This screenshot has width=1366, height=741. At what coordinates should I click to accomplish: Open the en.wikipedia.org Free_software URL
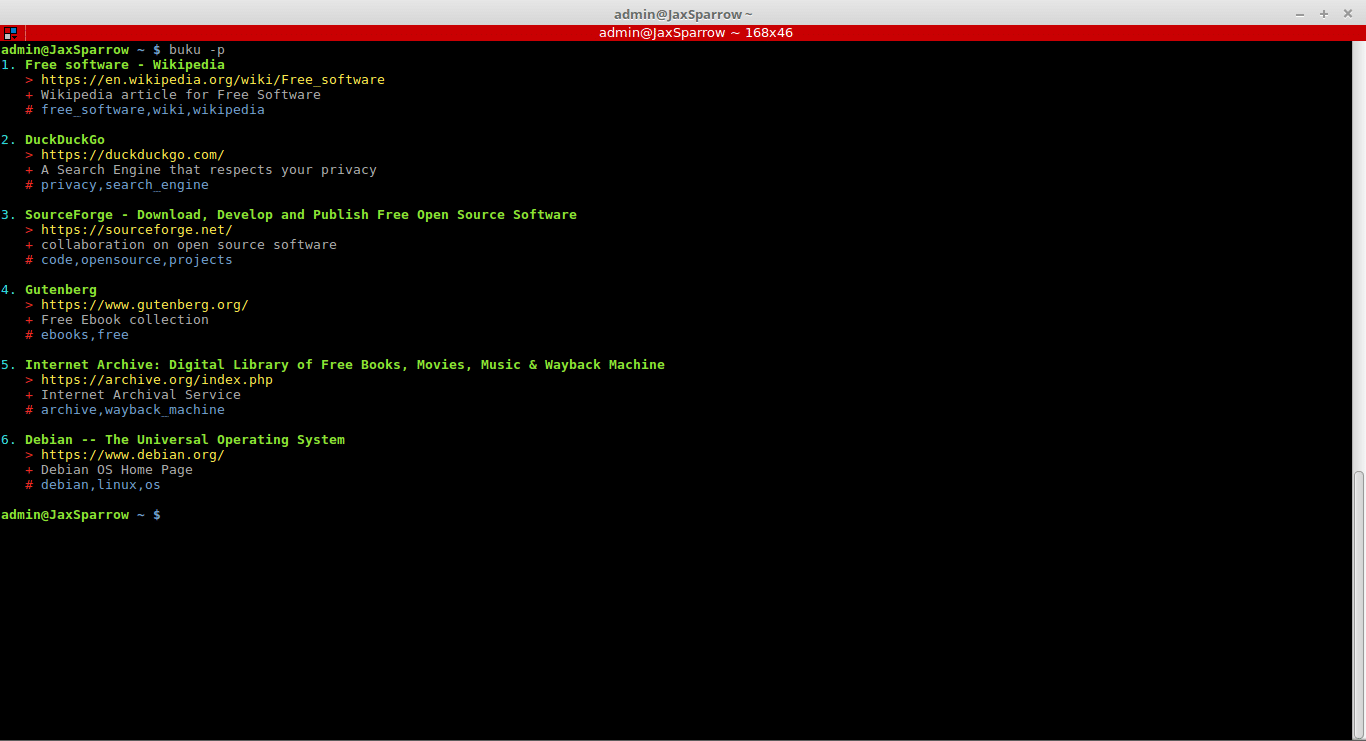pos(213,80)
